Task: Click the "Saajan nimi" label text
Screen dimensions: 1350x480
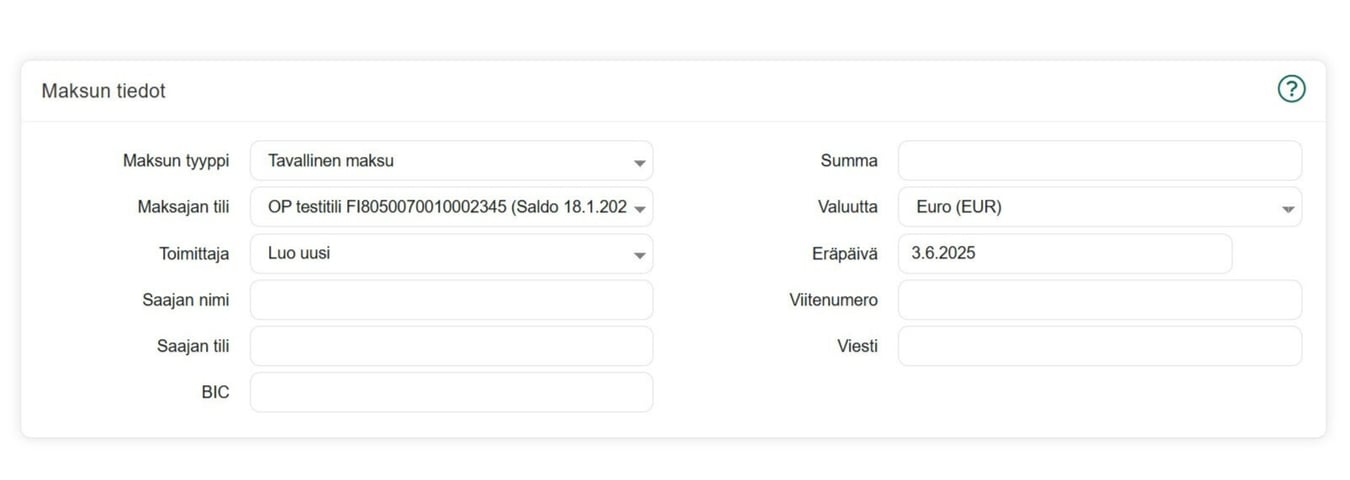Action: point(186,300)
